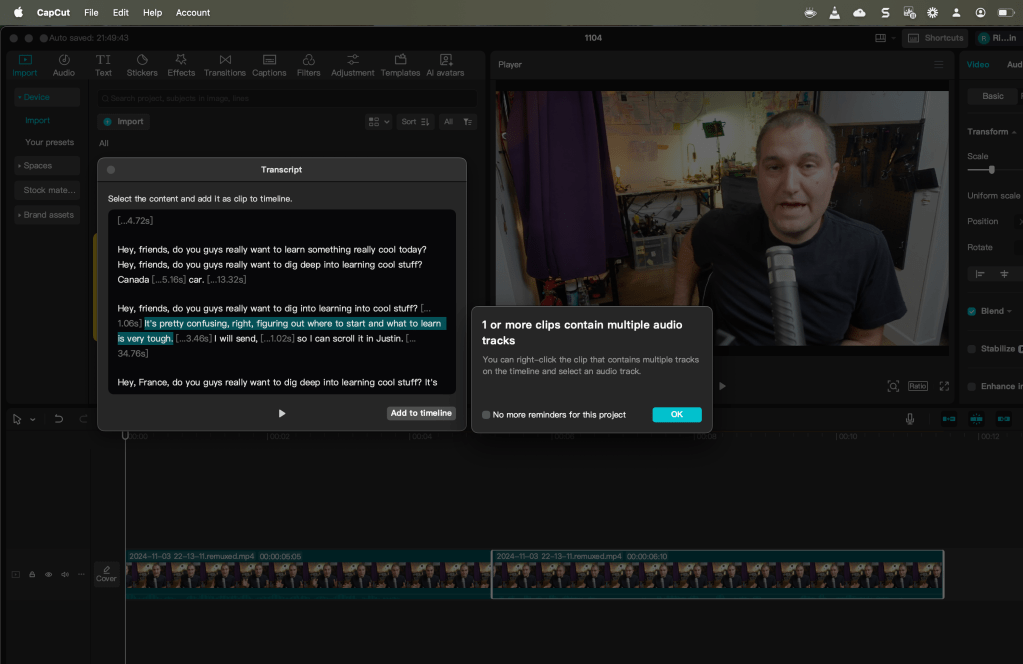The image size is (1023, 664).
Task: Enable the Enhance image checkbox
Action: click(x=971, y=387)
